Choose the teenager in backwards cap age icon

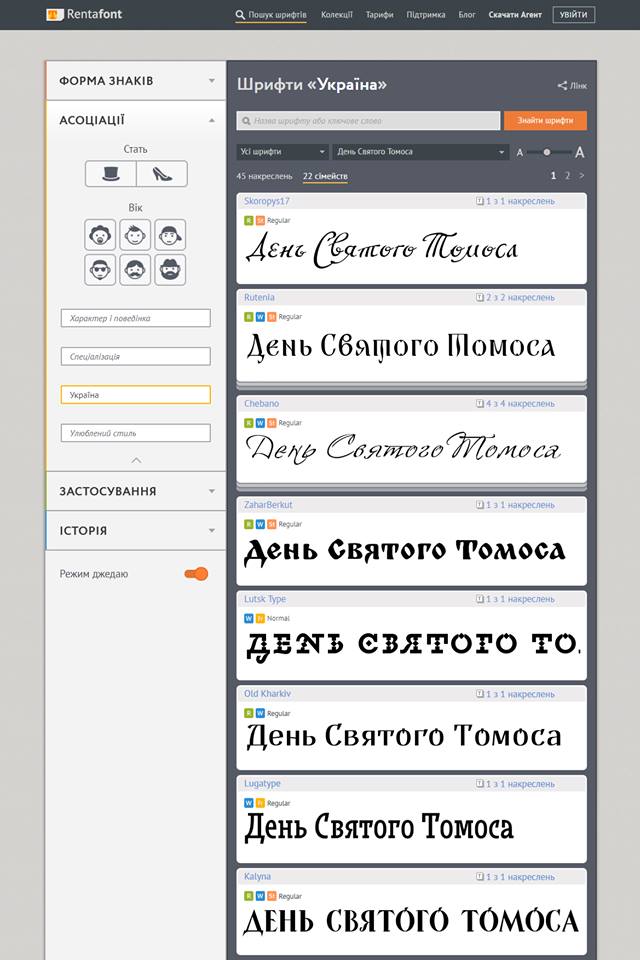point(170,235)
